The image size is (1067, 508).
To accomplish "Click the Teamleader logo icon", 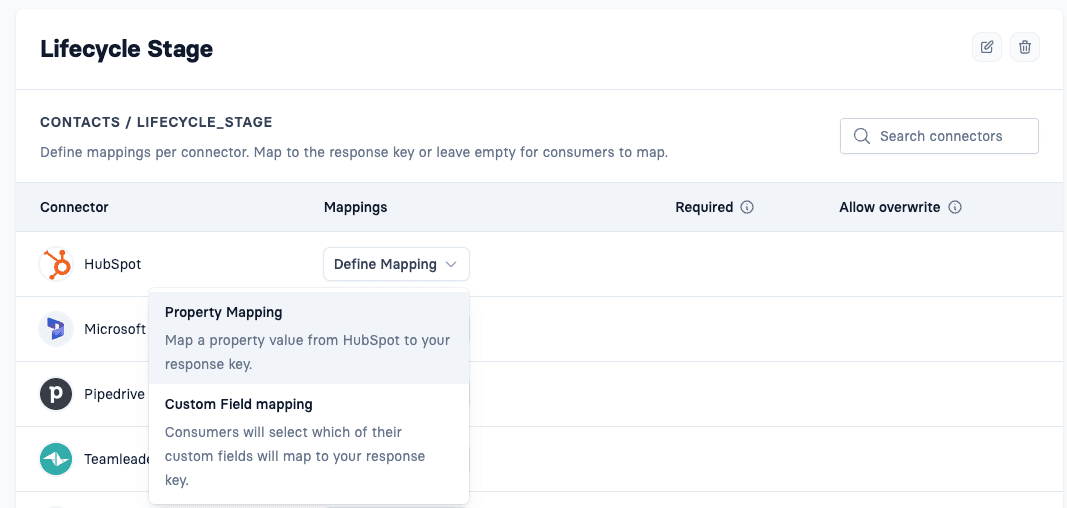I will click(56, 459).
